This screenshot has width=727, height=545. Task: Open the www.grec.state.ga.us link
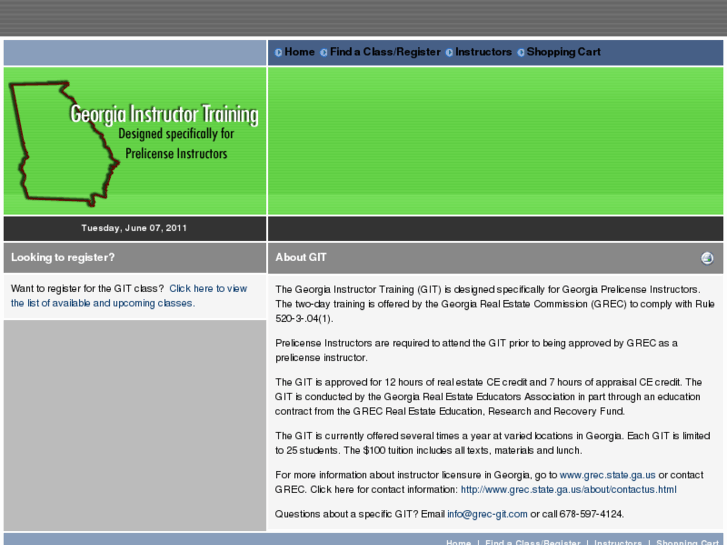607,475
